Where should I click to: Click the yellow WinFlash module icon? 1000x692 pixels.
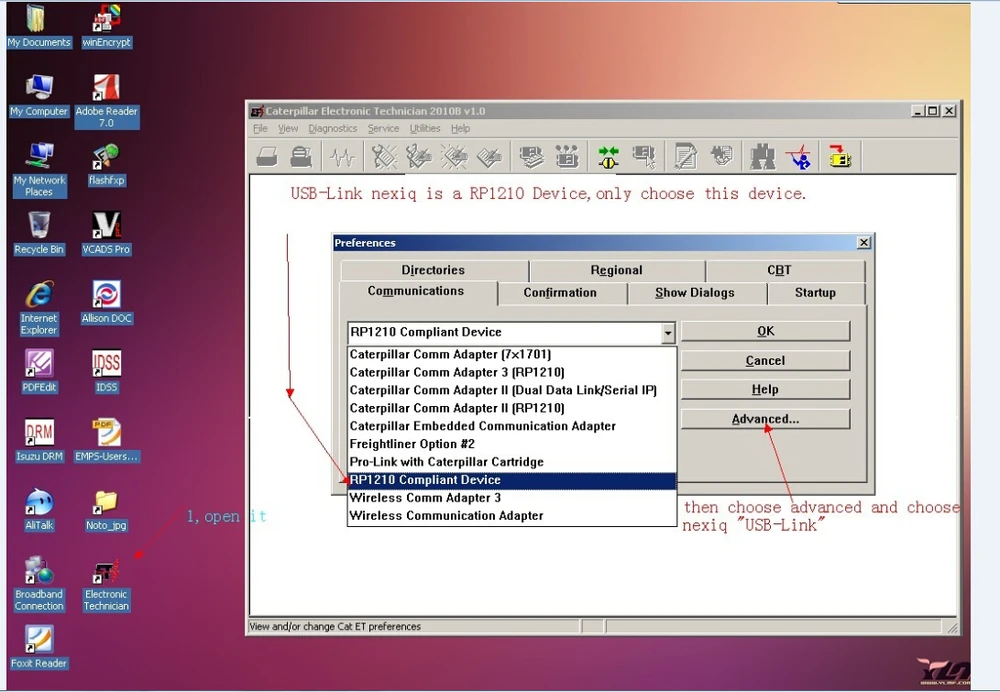pyautogui.click(x=839, y=156)
